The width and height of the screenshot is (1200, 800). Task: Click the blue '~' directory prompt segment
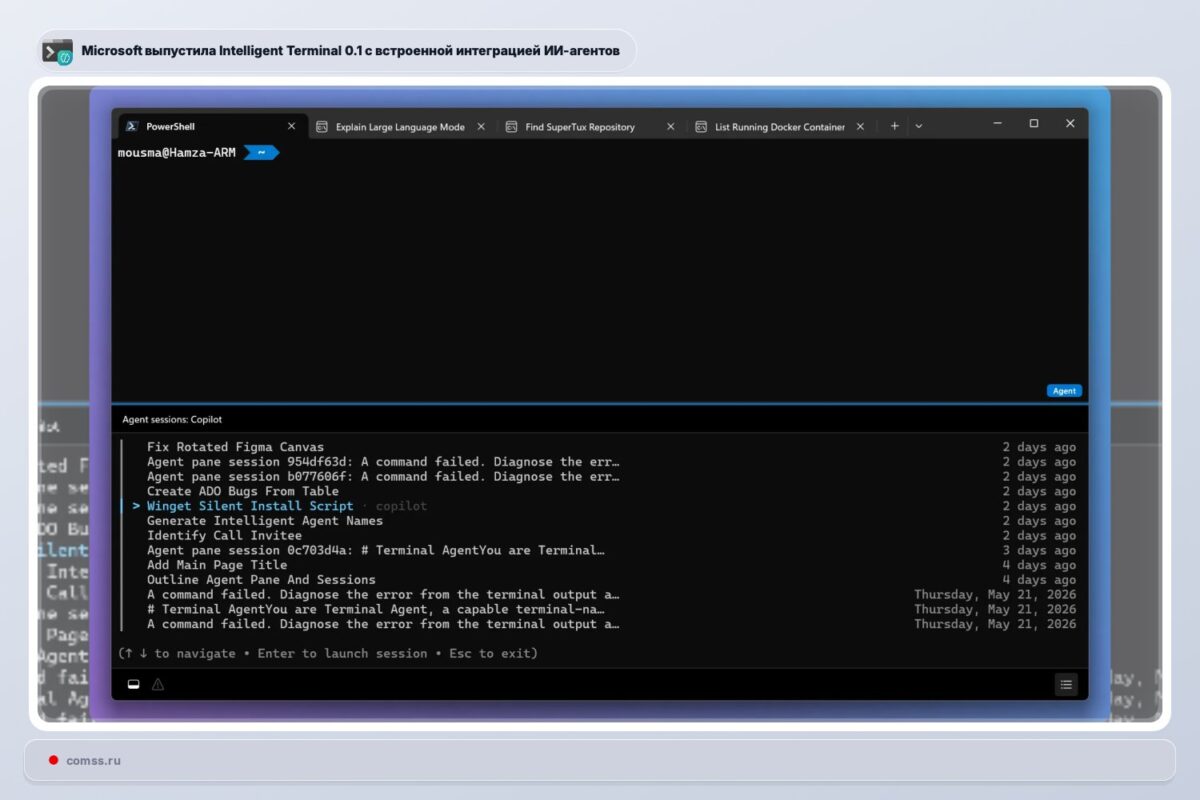(261, 152)
